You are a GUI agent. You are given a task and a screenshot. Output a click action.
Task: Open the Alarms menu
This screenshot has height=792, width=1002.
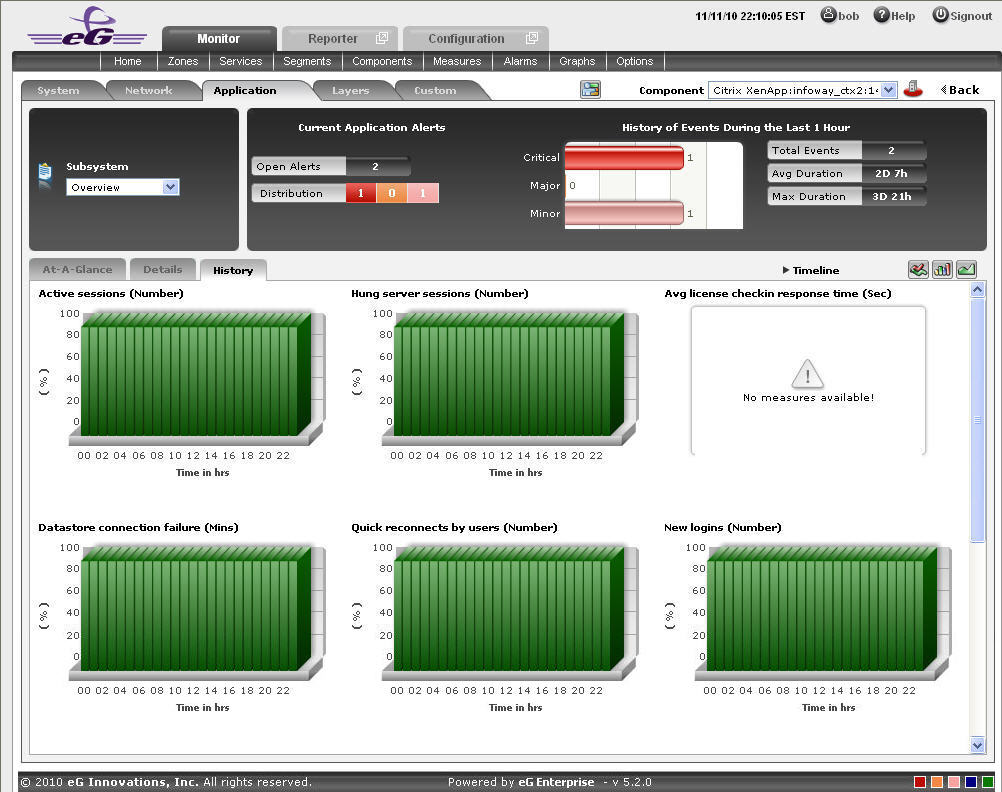(520, 61)
